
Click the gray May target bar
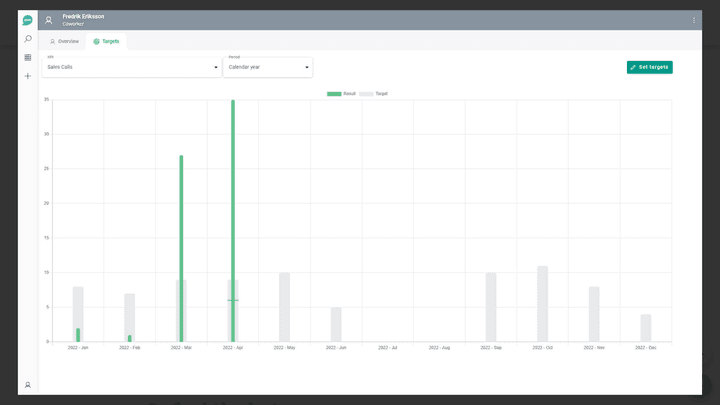coord(285,307)
